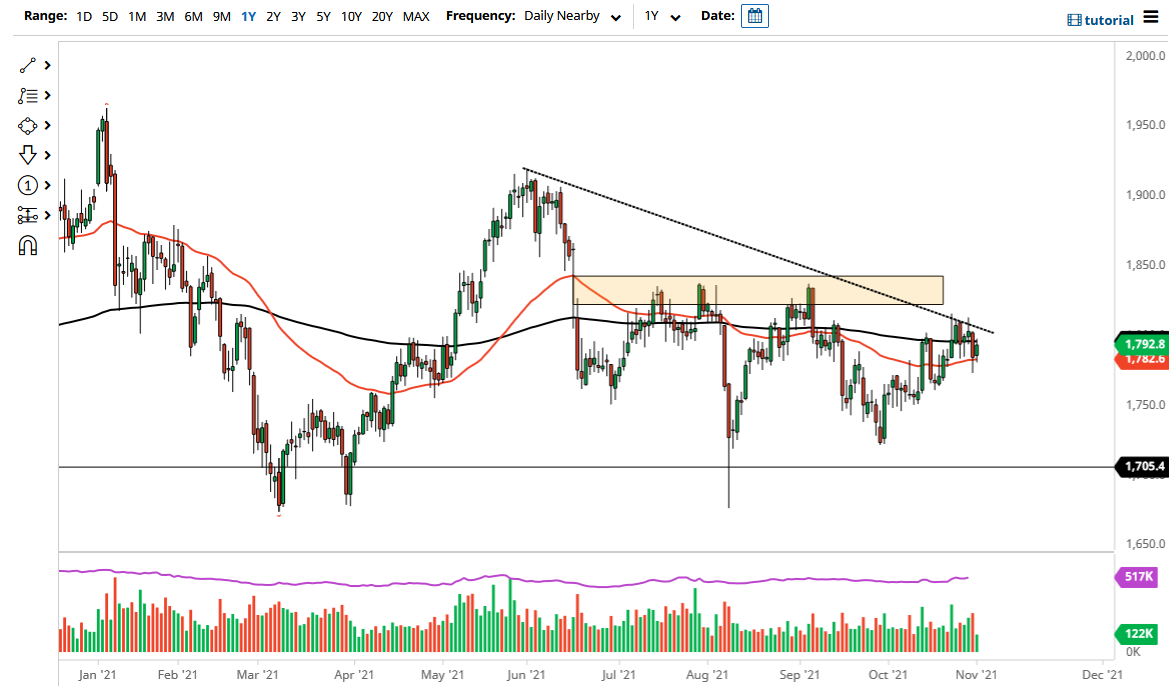Select the dotted descending trend line
The width and height of the screenshot is (1172, 698).
click(x=759, y=250)
